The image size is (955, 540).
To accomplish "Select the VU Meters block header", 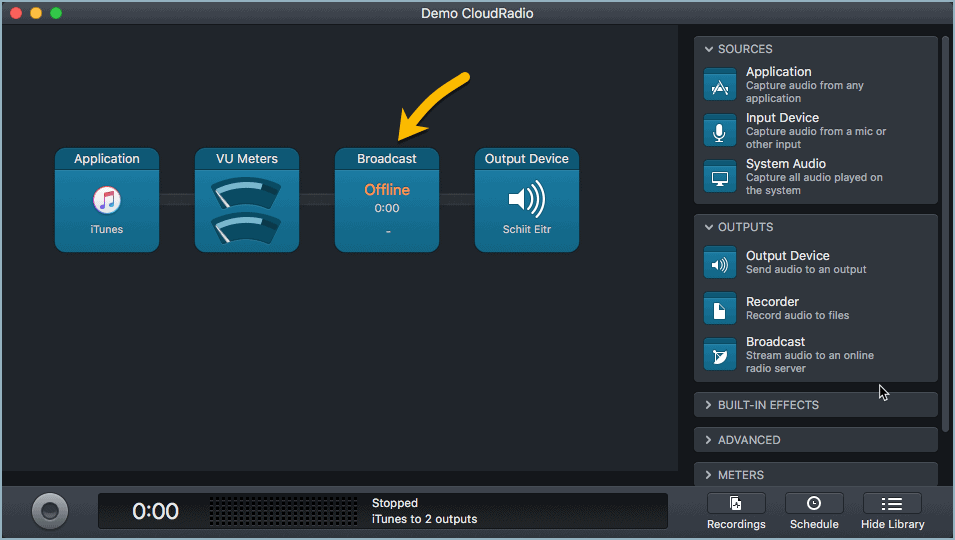I will click(x=247, y=159).
